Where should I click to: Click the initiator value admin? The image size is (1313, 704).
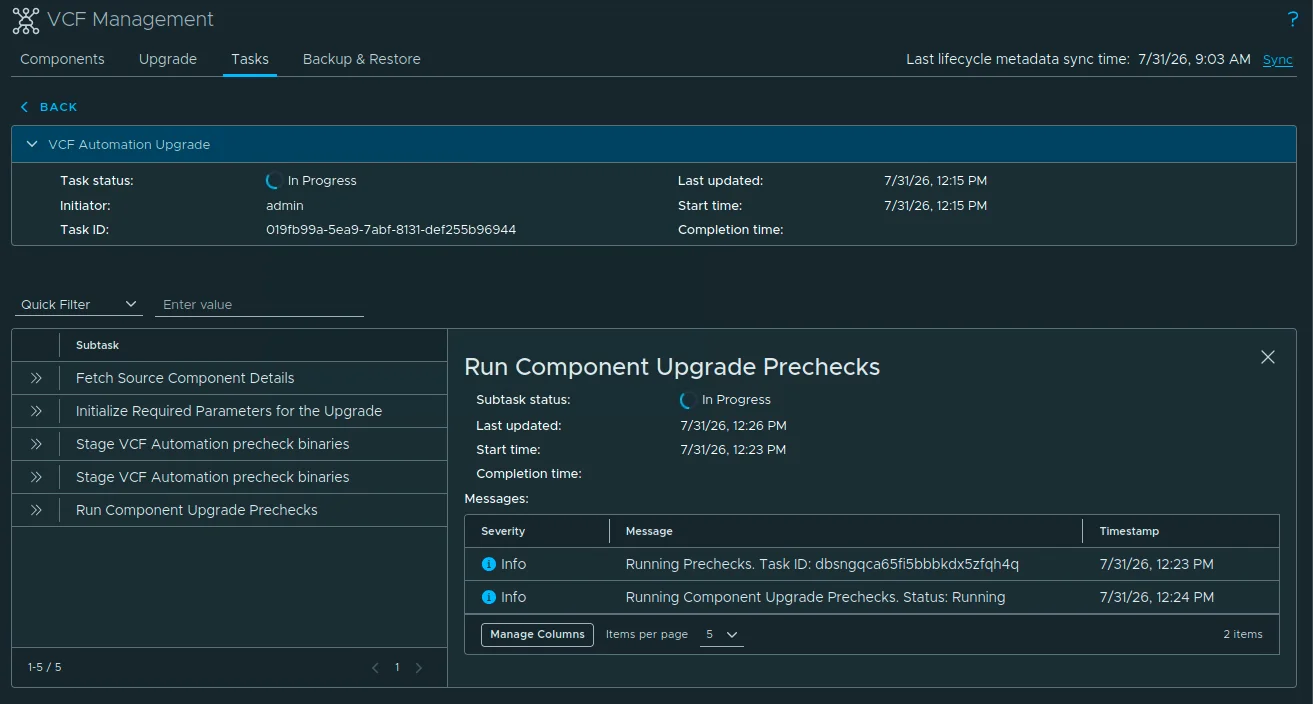[285, 206]
